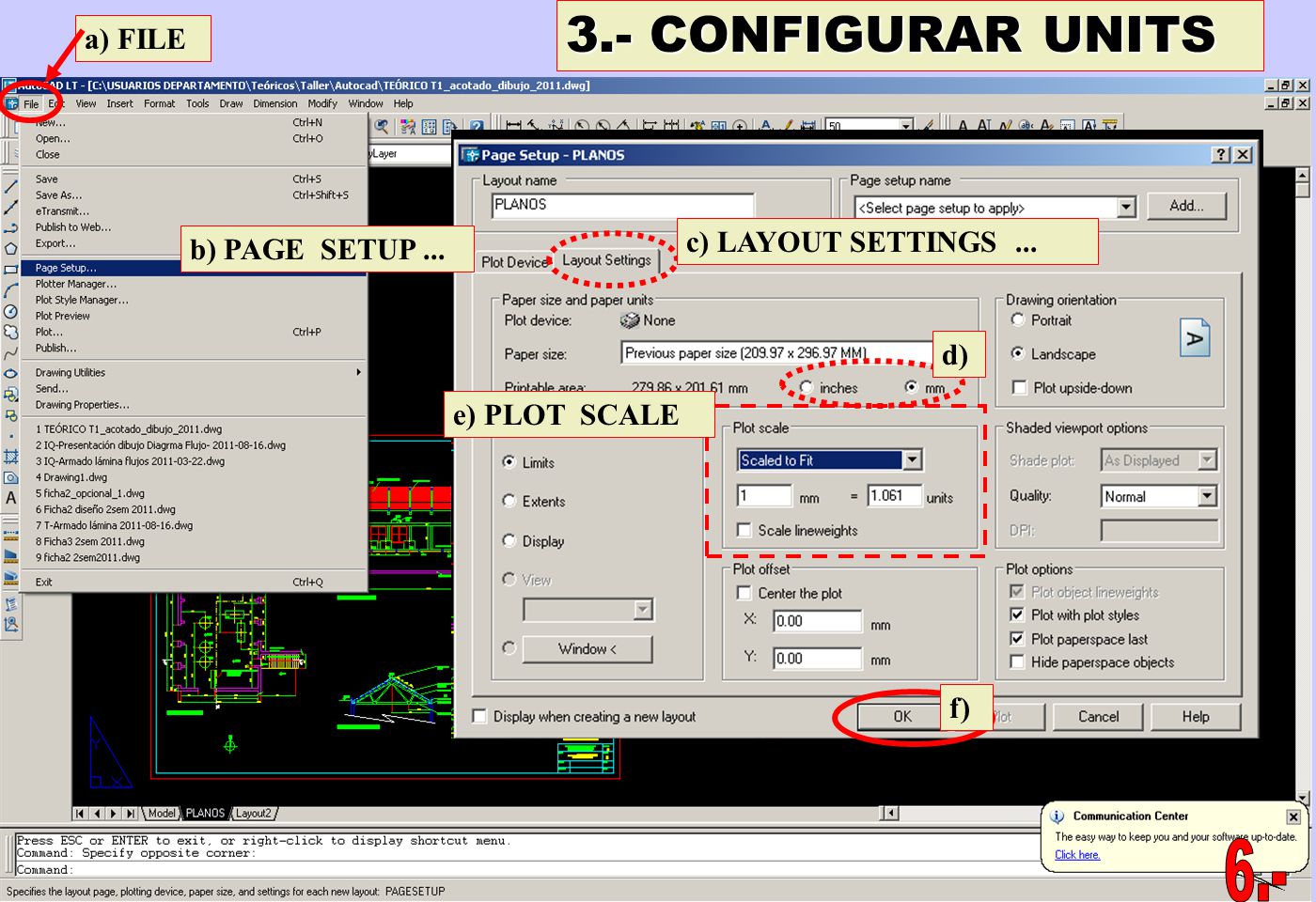The width and height of the screenshot is (1316, 902).
Task: Set paper units to mm
Action: pos(911,388)
